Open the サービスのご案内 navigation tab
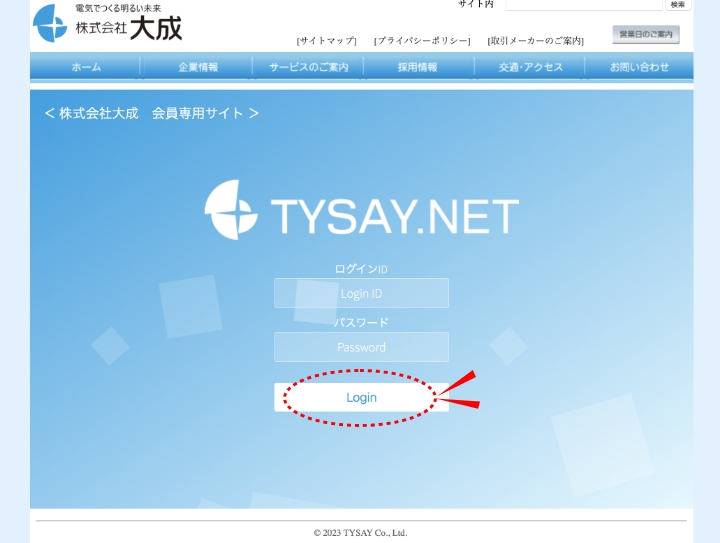Screen dimensions: 720x543 [x=309, y=67]
